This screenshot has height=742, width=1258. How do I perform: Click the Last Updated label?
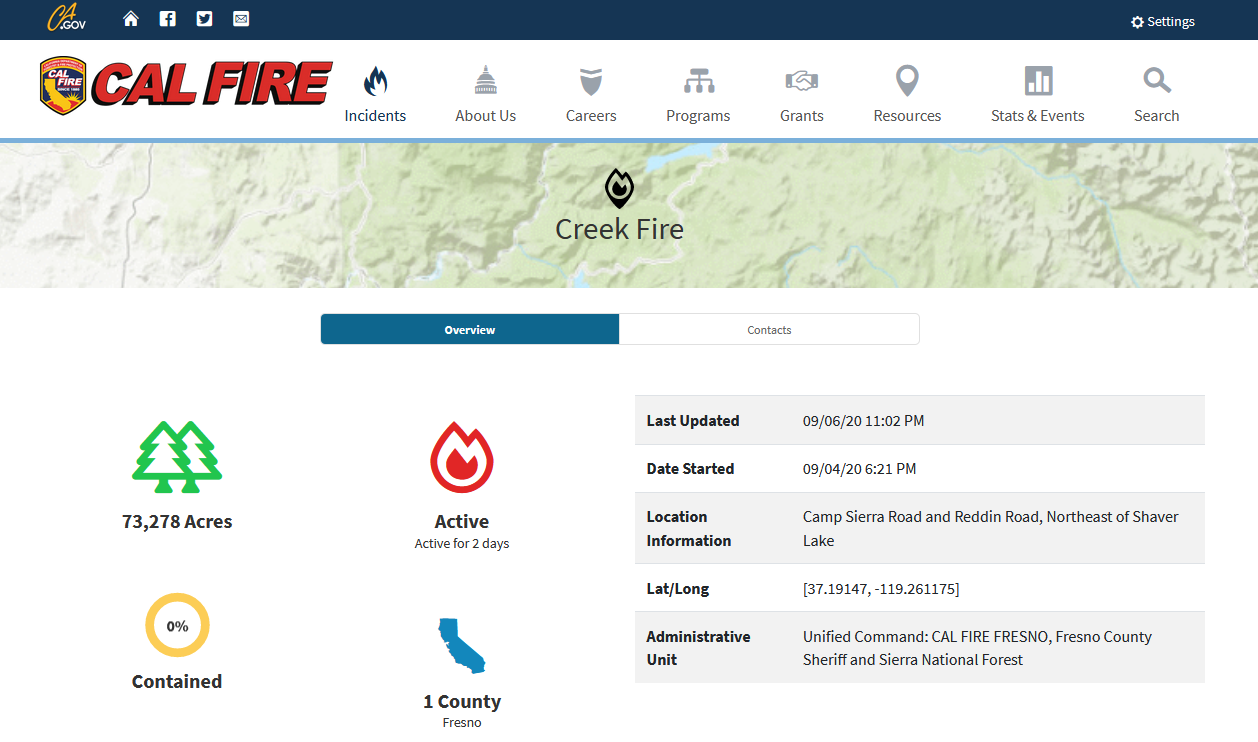[x=693, y=421]
